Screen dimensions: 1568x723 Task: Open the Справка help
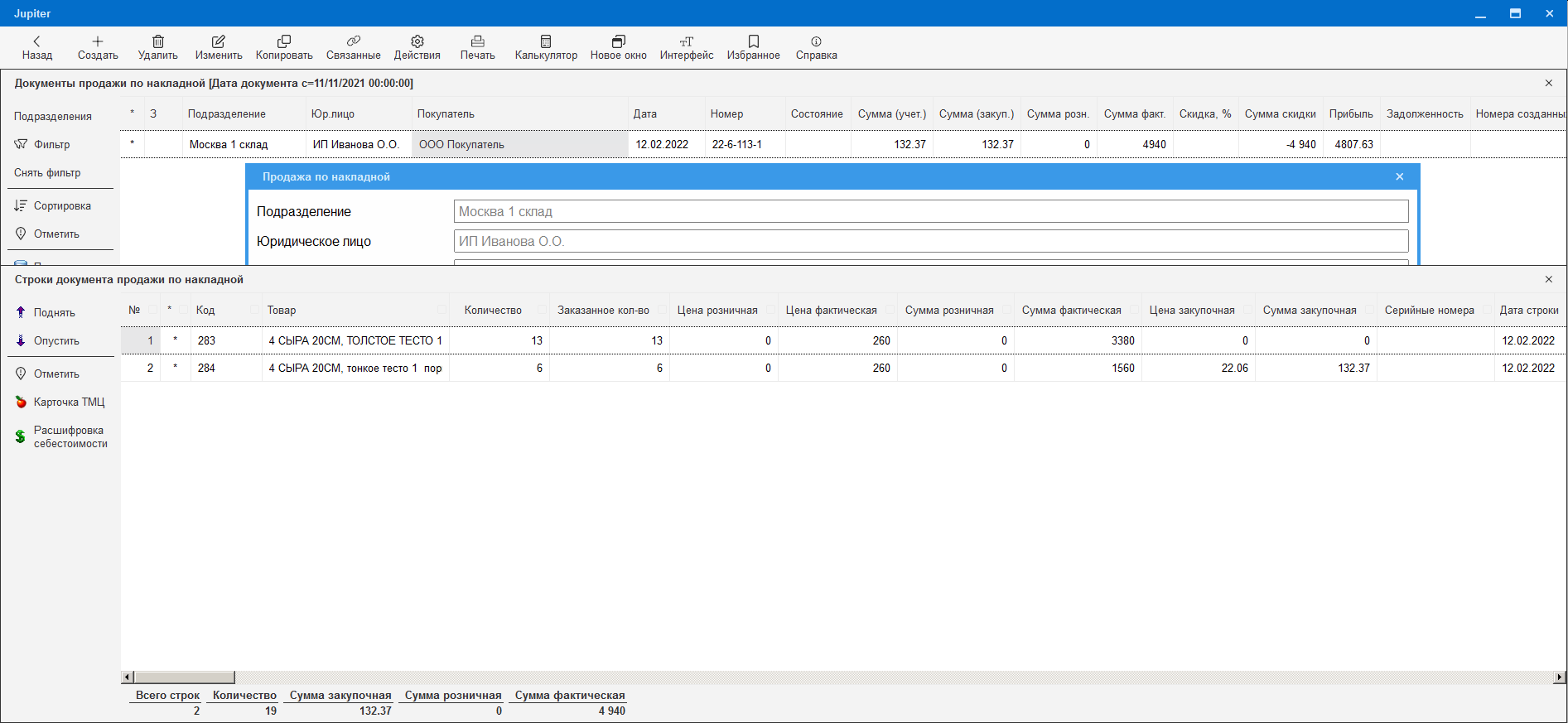point(817,48)
